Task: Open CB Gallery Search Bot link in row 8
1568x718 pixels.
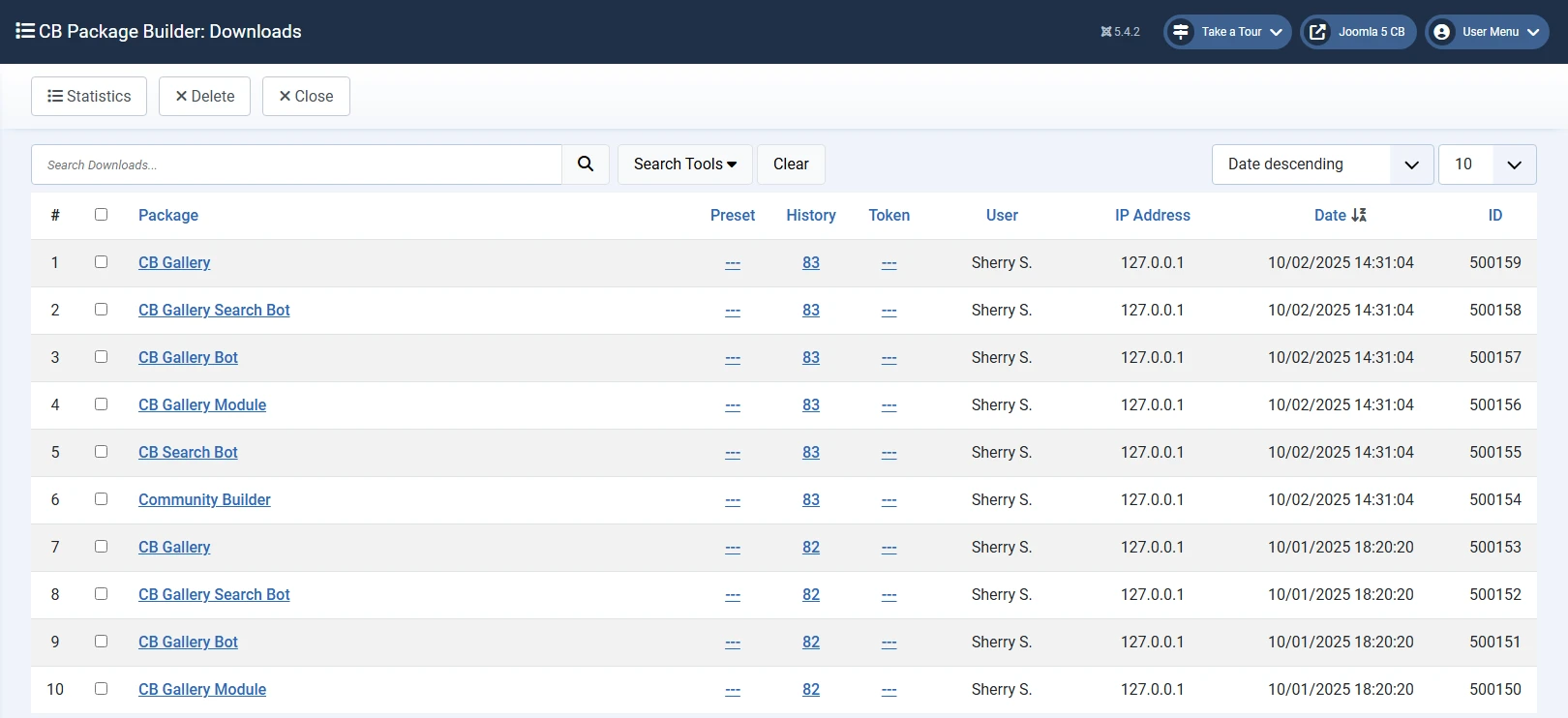Action: click(214, 594)
